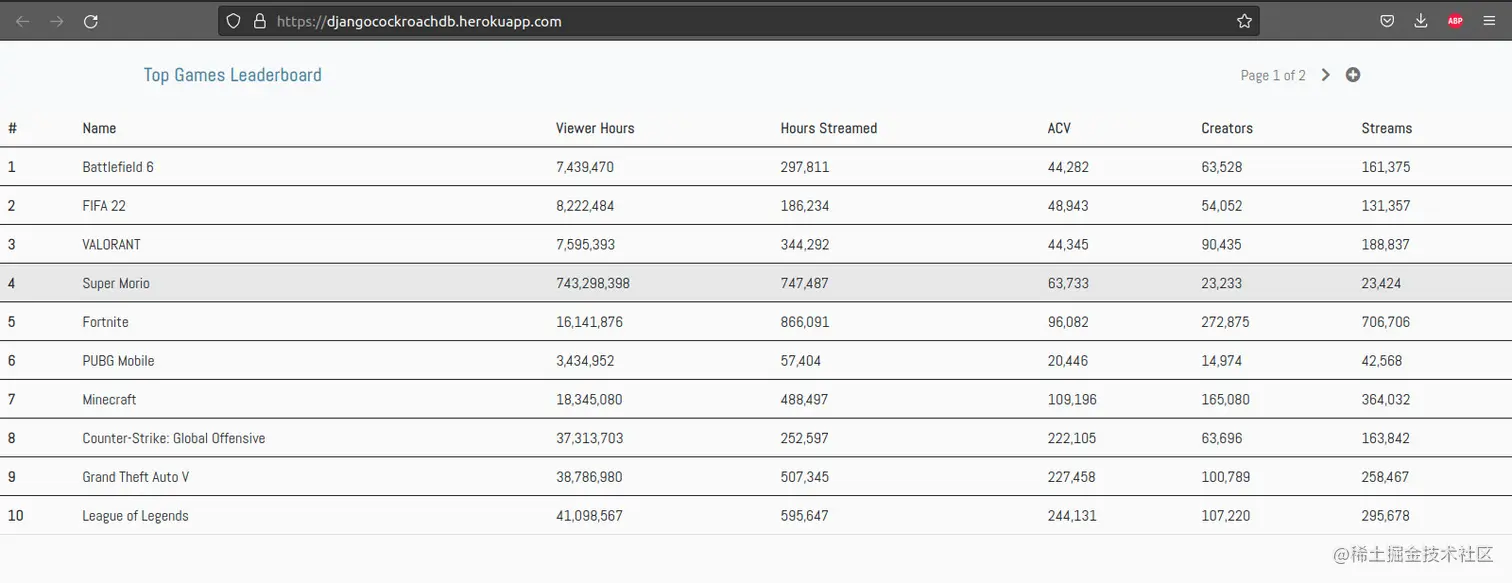The height and width of the screenshot is (583, 1512).
Task: Open the Pocket save icon
Action: tap(1388, 21)
